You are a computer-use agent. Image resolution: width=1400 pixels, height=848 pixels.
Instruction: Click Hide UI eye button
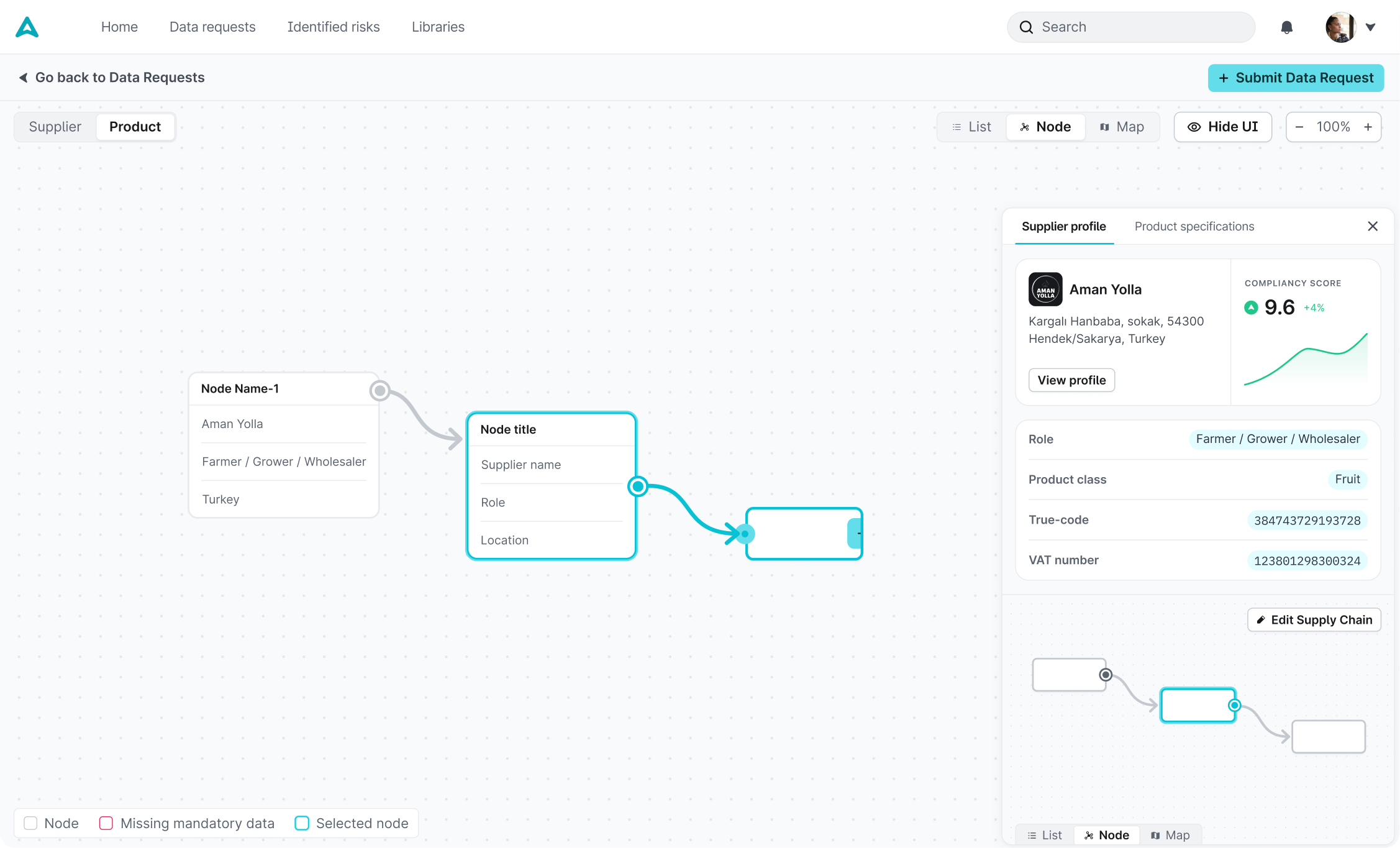1222,127
